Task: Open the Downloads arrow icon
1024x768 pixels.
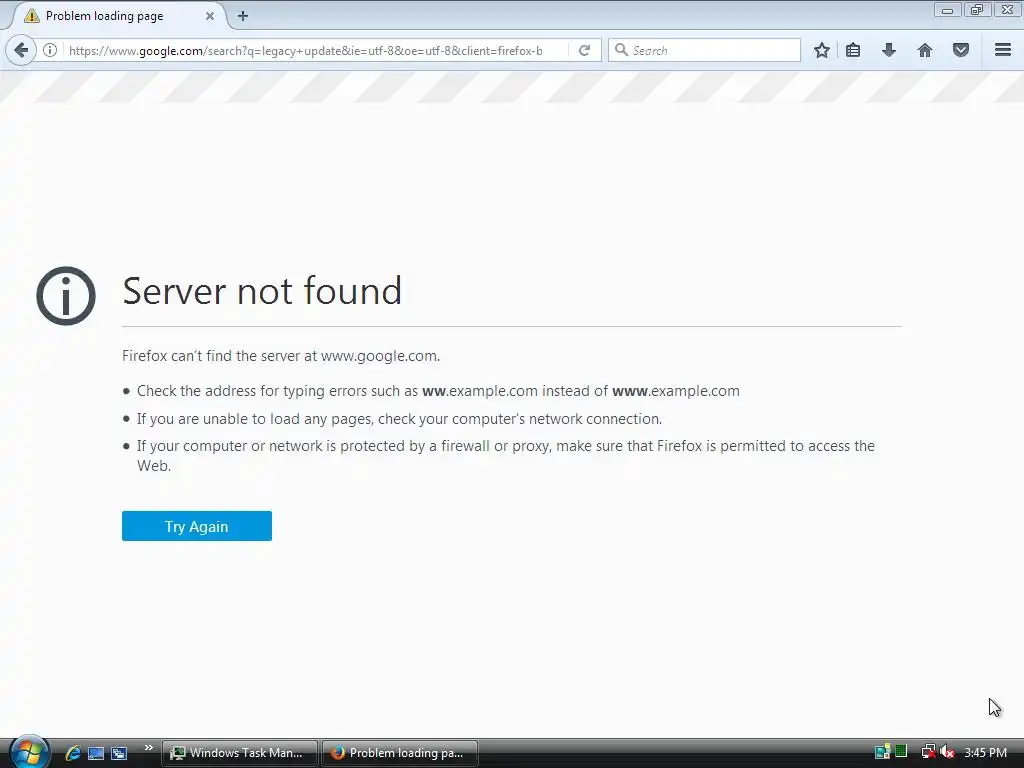Action: pos(888,50)
